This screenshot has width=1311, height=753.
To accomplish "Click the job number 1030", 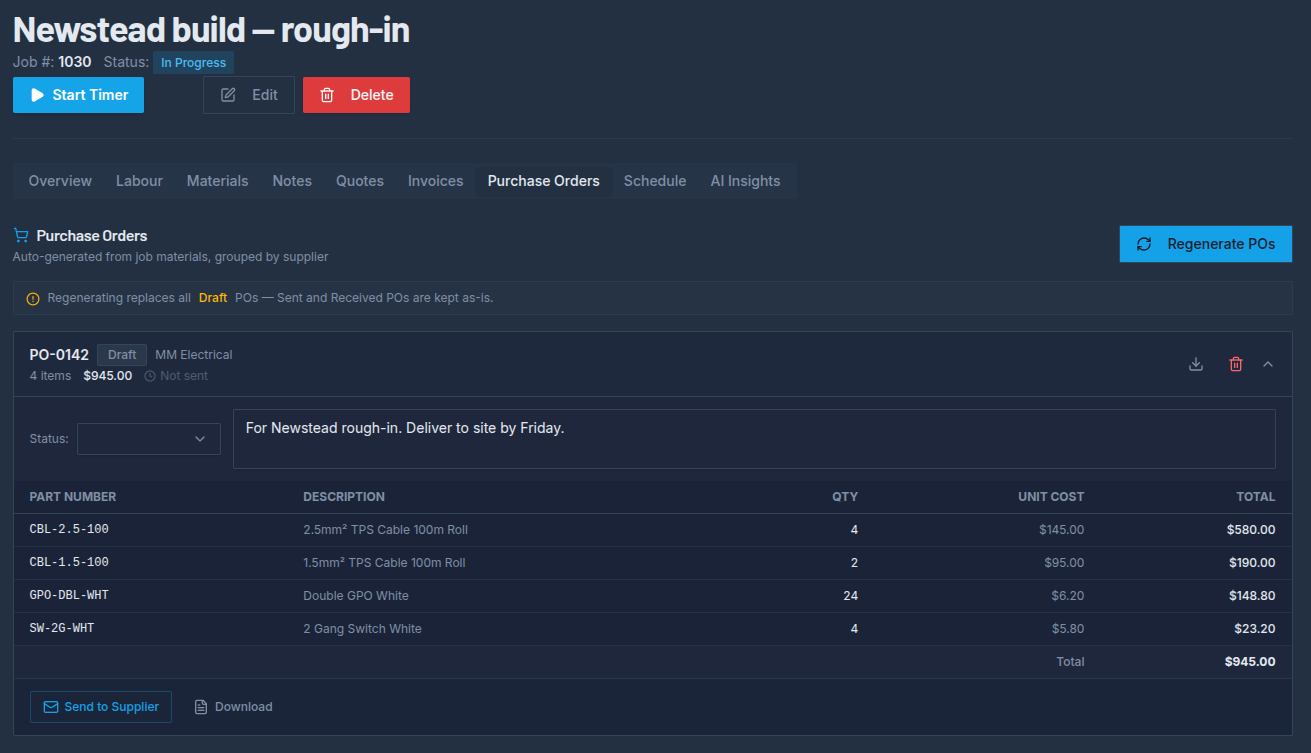I will 74,62.
